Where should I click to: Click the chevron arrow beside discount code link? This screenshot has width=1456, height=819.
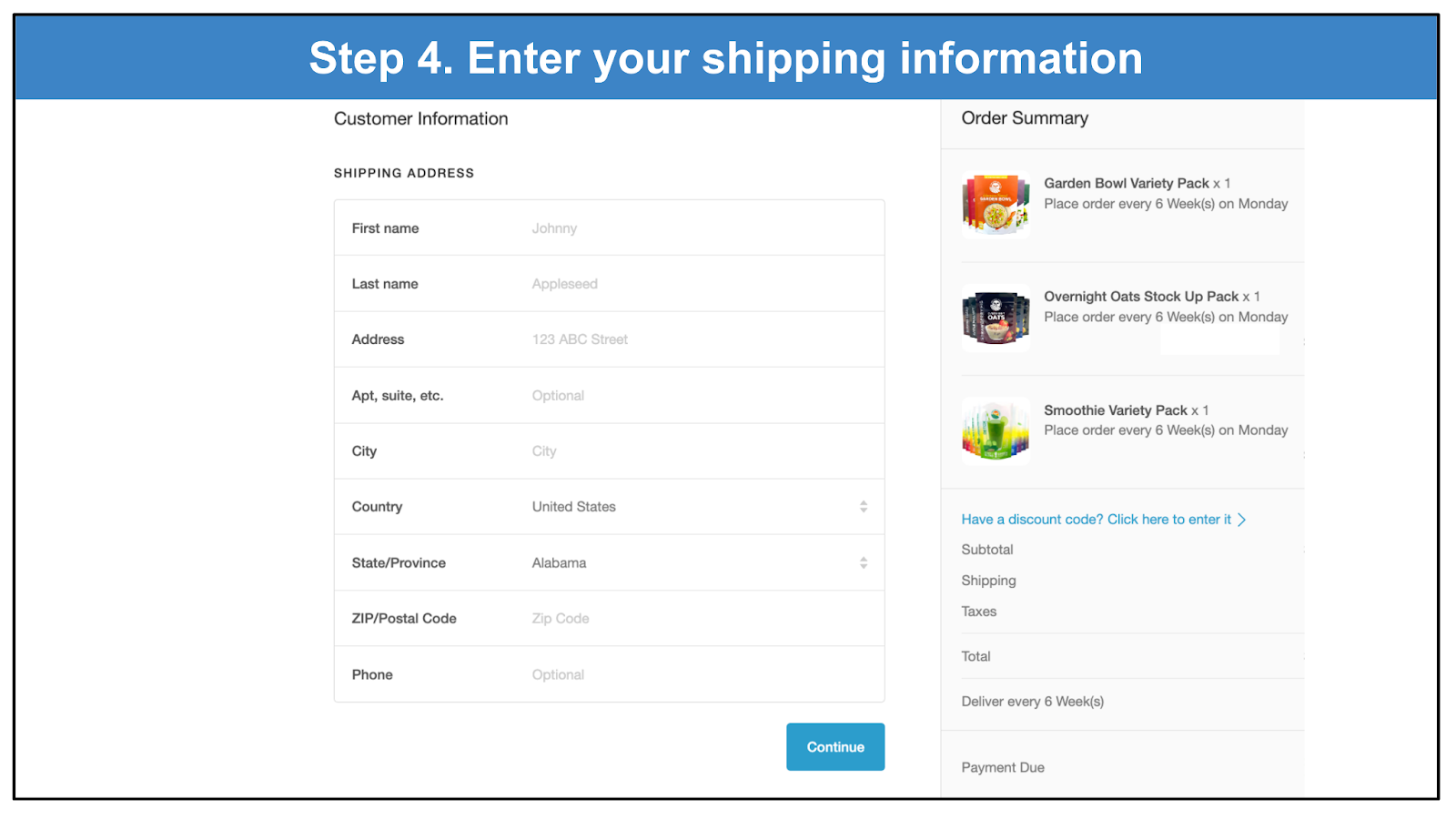coord(1242,520)
